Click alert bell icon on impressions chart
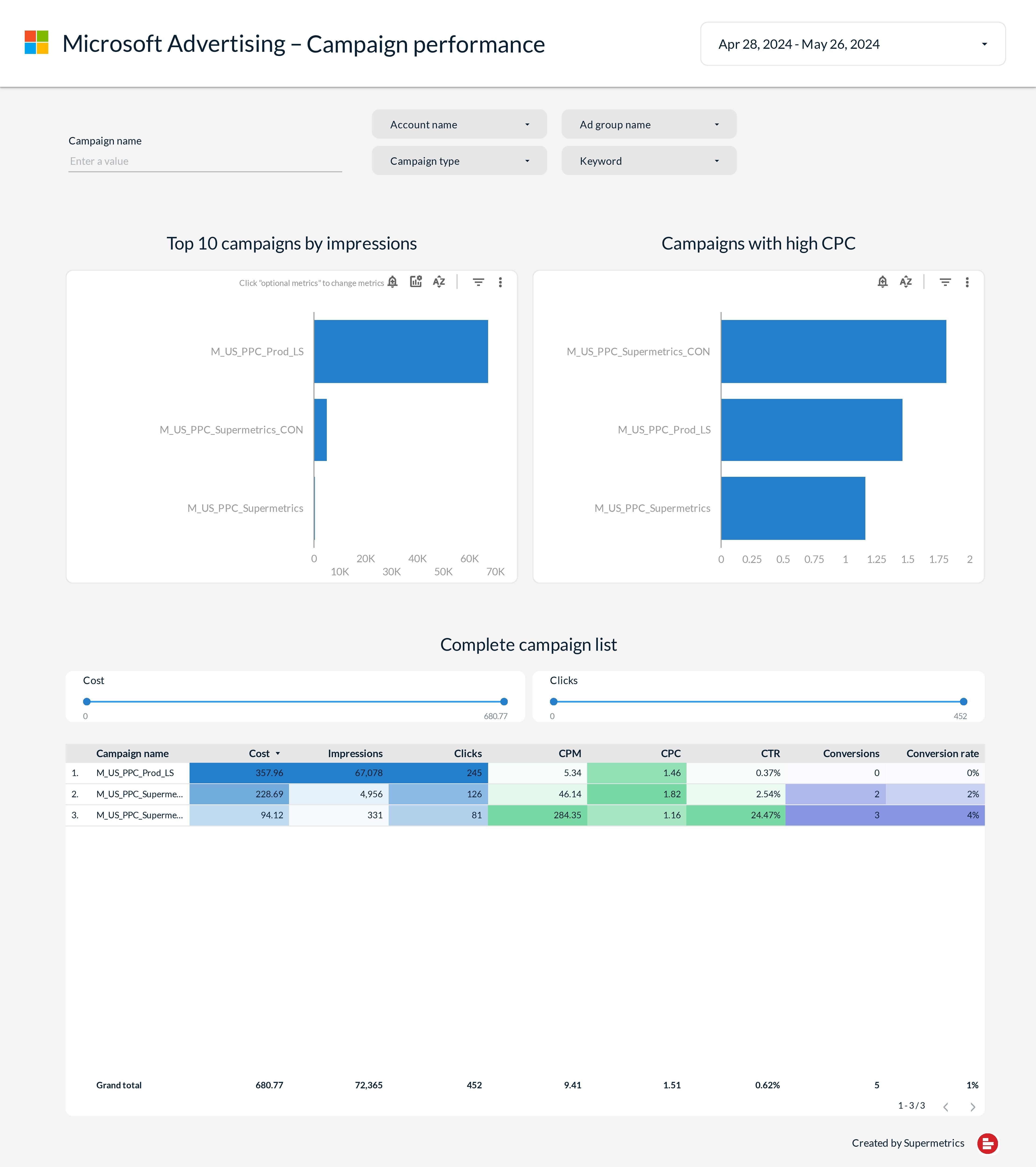The width and height of the screenshot is (1036, 1167). point(392,282)
